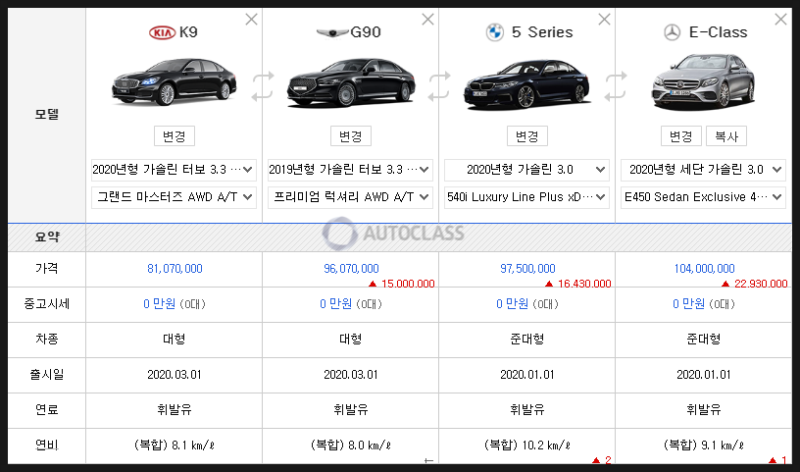
Task: Close the E-Class comparison column
Action: (x=781, y=19)
